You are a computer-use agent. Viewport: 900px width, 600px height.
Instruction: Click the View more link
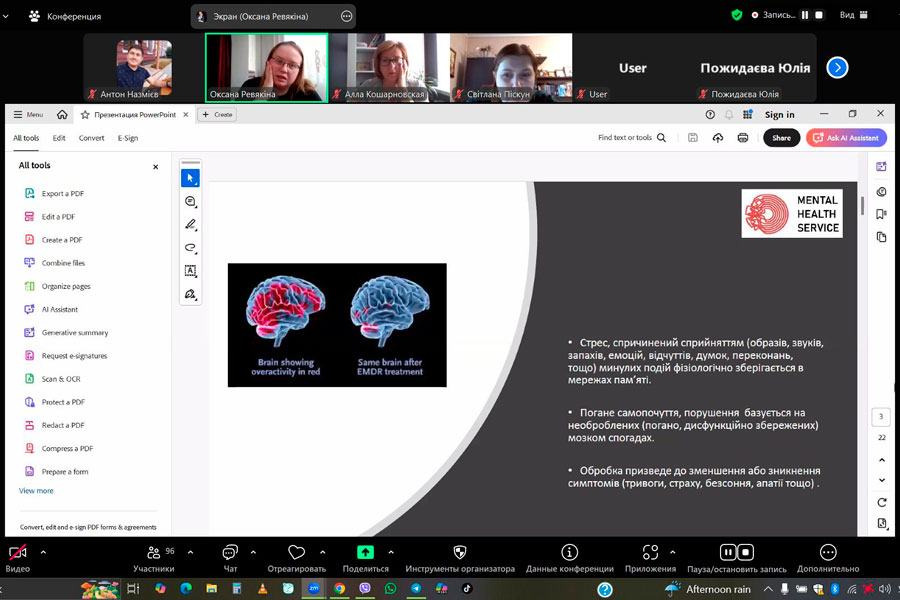(x=36, y=491)
